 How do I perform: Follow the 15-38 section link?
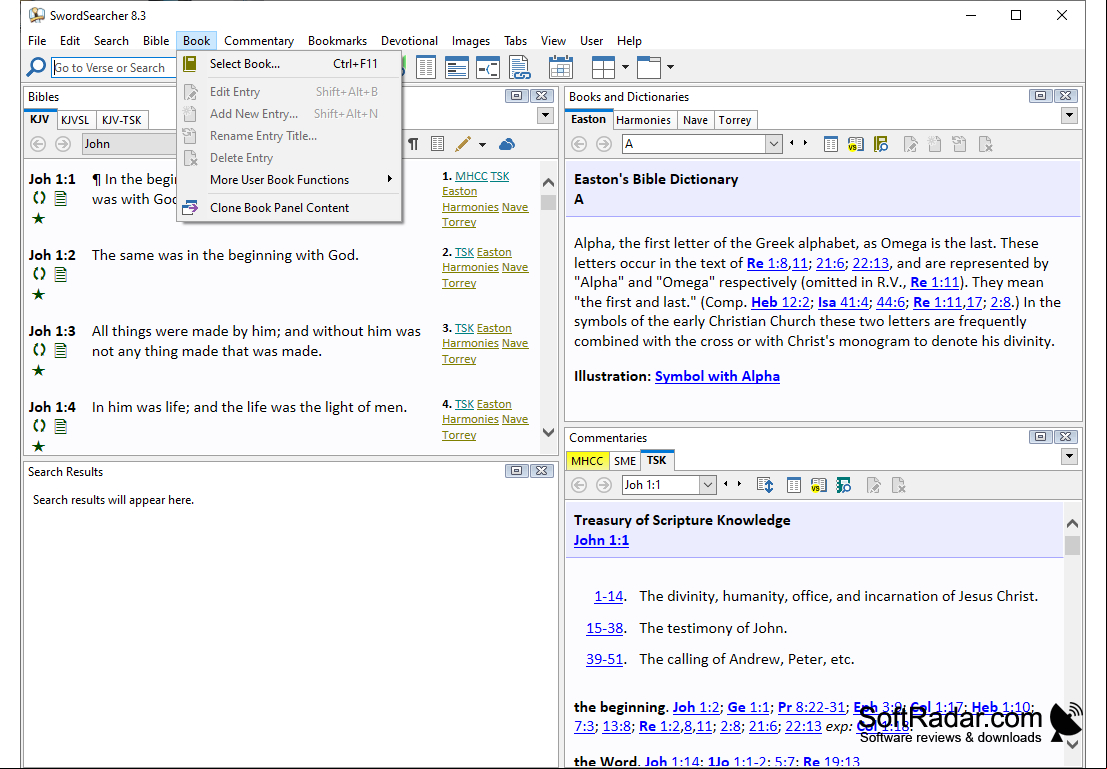[605, 628]
